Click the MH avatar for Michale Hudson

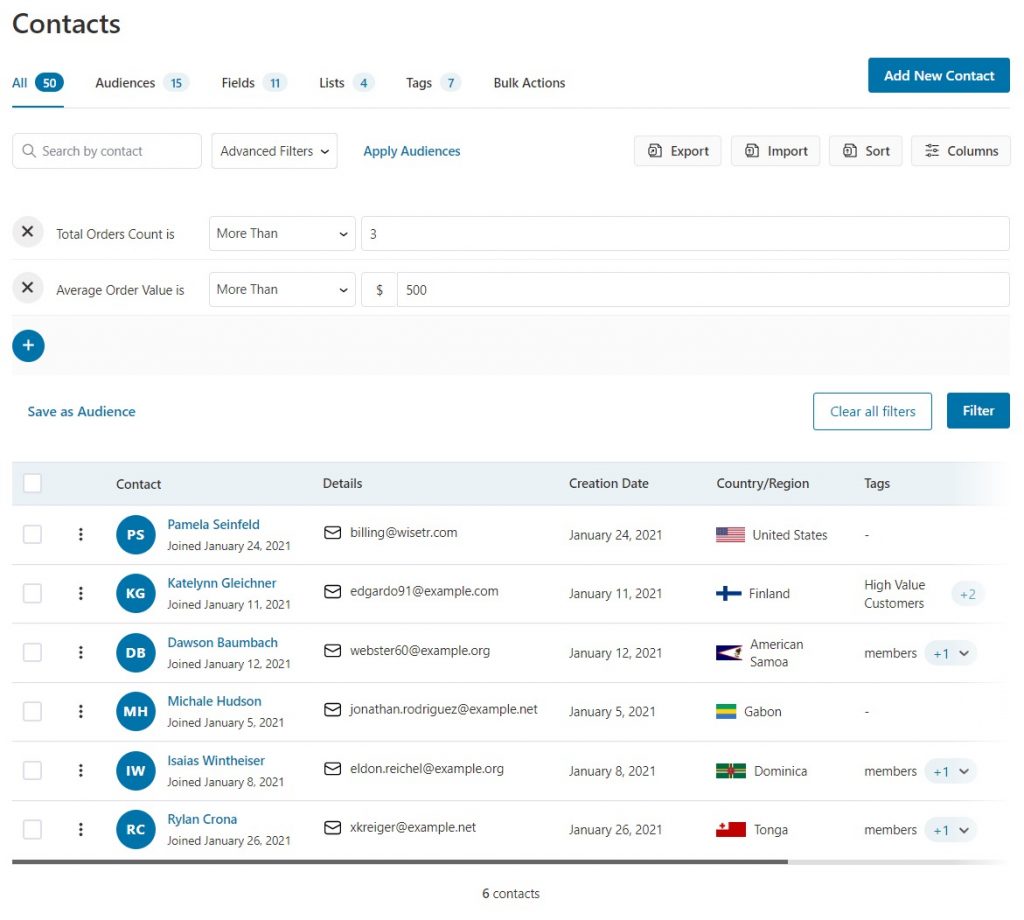(136, 712)
